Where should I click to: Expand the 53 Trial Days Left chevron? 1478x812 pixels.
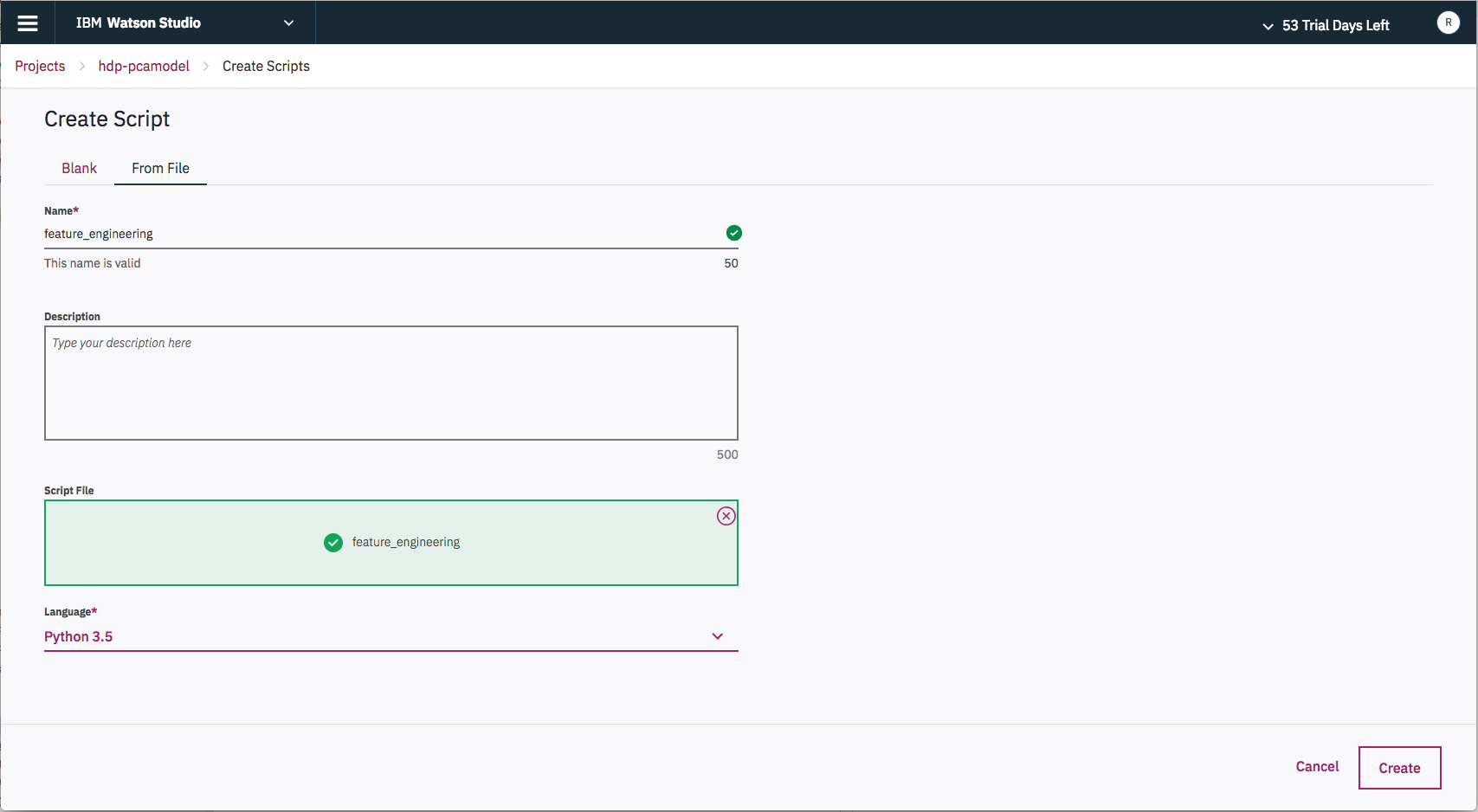pyautogui.click(x=1268, y=26)
